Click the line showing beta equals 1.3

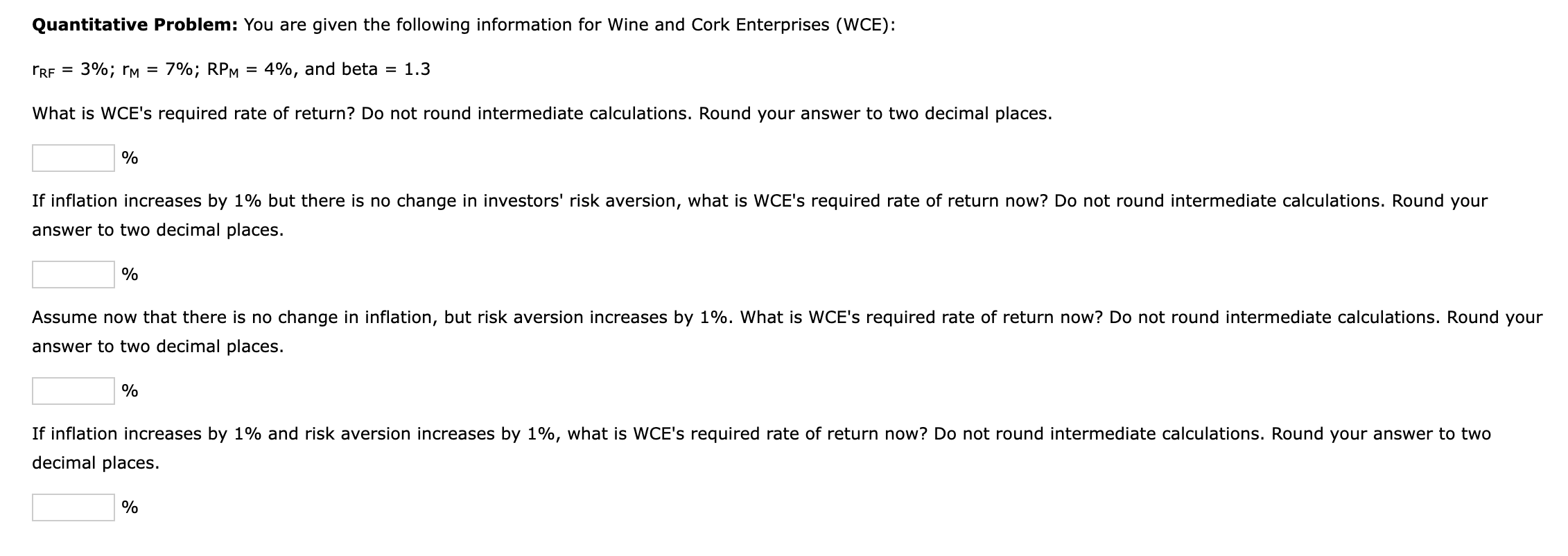coord(231,68)
